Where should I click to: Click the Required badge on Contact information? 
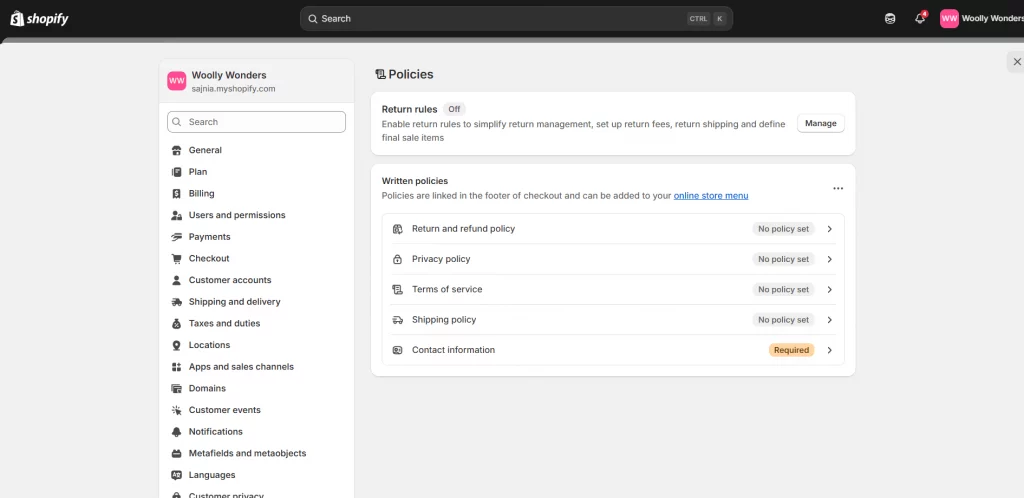click(x=792, y=350)
